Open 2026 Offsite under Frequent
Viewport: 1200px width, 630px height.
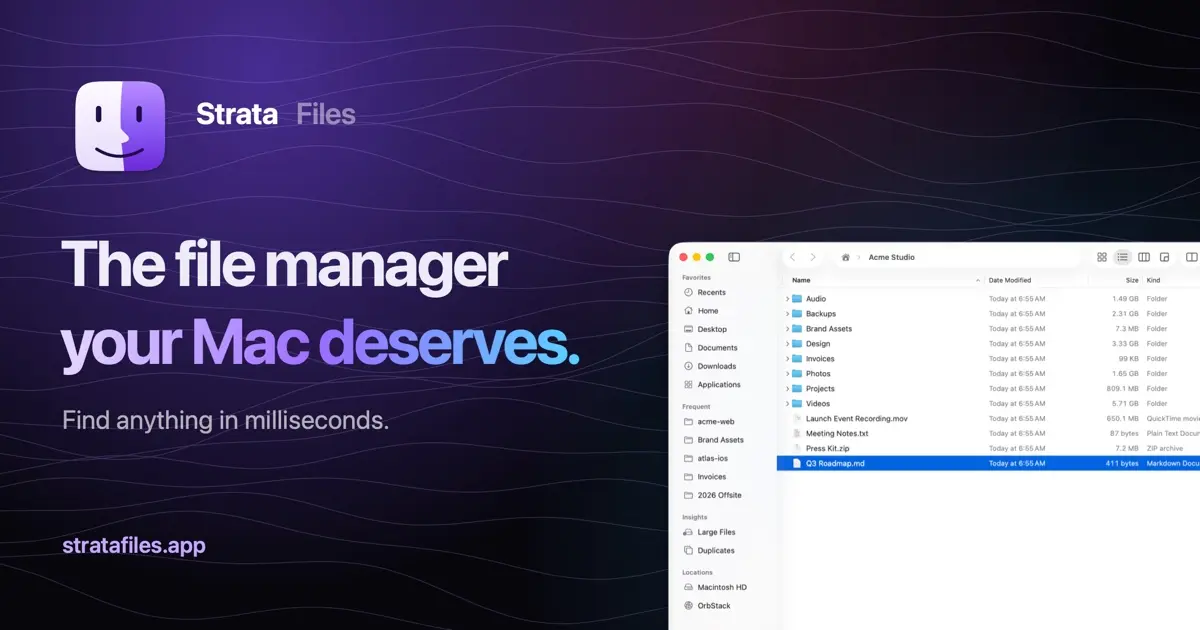[x=712, y=495]
